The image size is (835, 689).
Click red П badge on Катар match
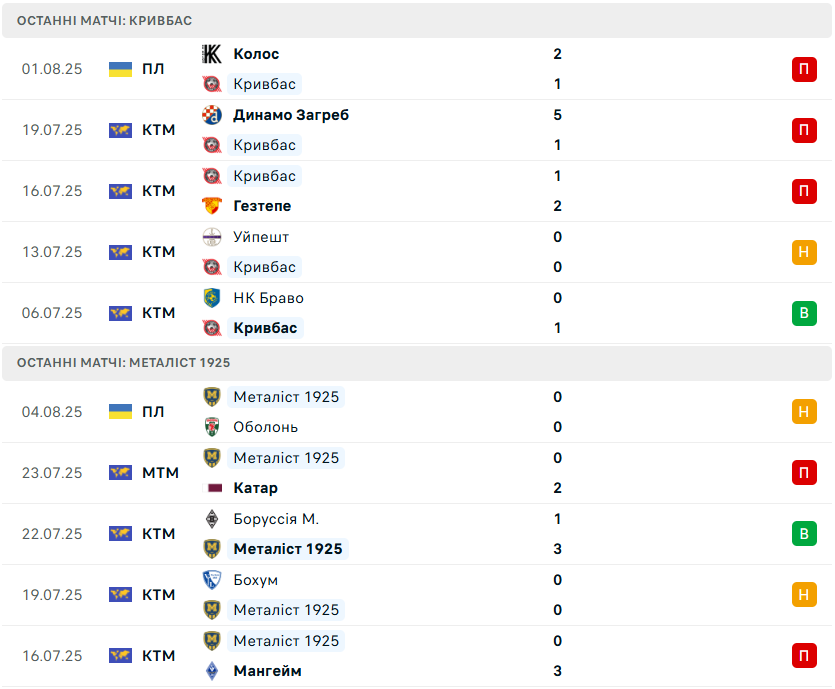tap(804, 473)
